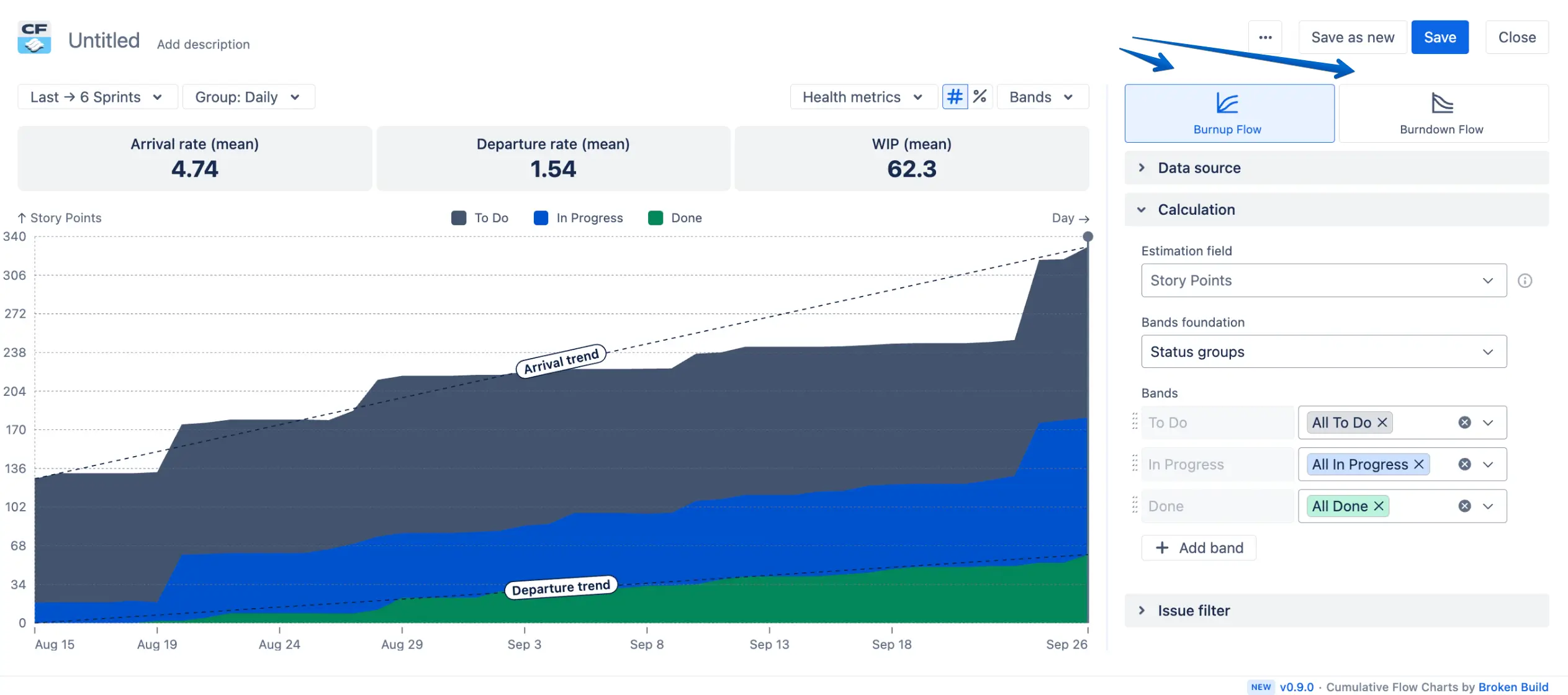Click the Save as new button
Screen dimensions: 1568x695
click(x=1352, y=37)
